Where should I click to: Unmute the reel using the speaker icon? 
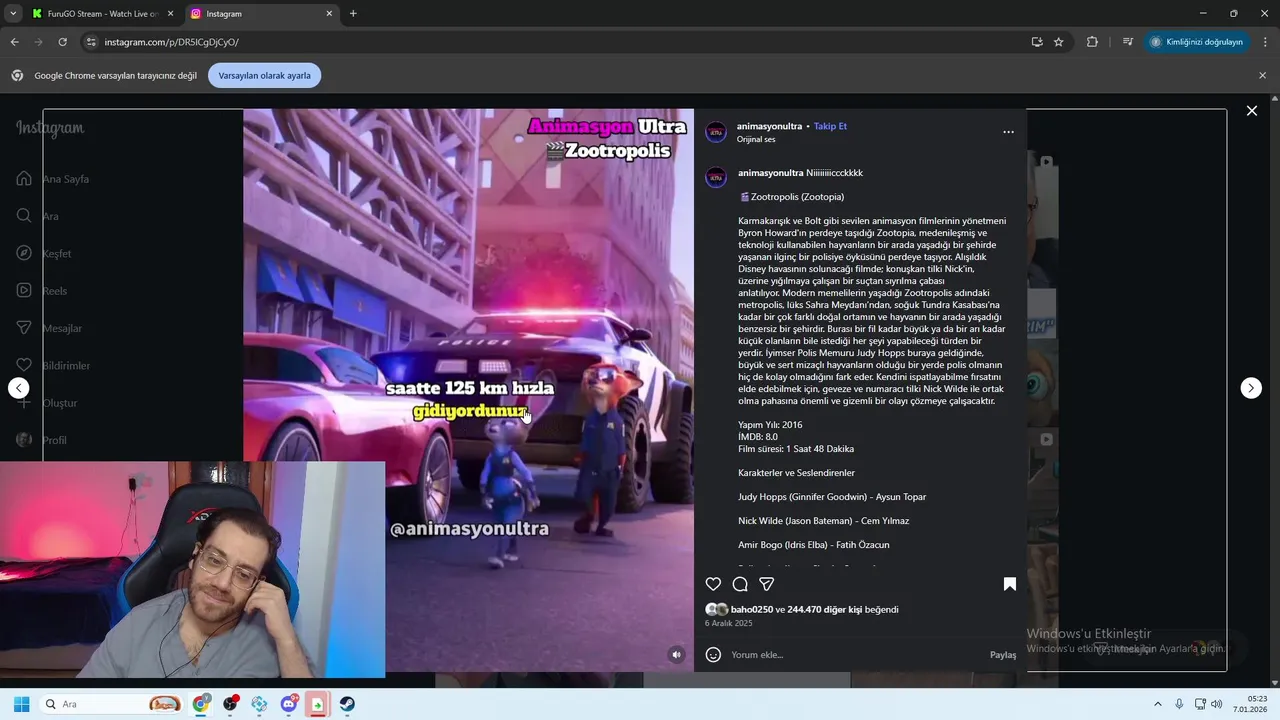point(676,655)
